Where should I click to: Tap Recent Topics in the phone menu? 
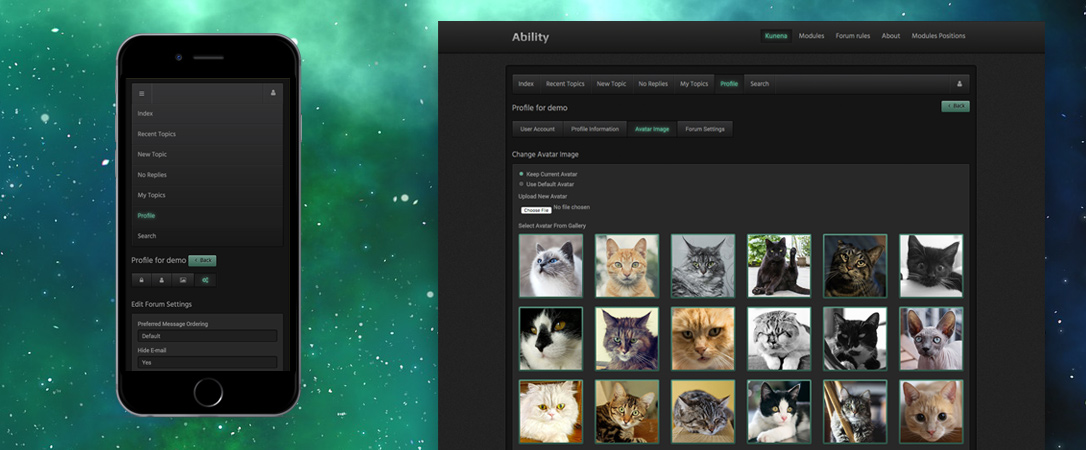click(207, 134)
